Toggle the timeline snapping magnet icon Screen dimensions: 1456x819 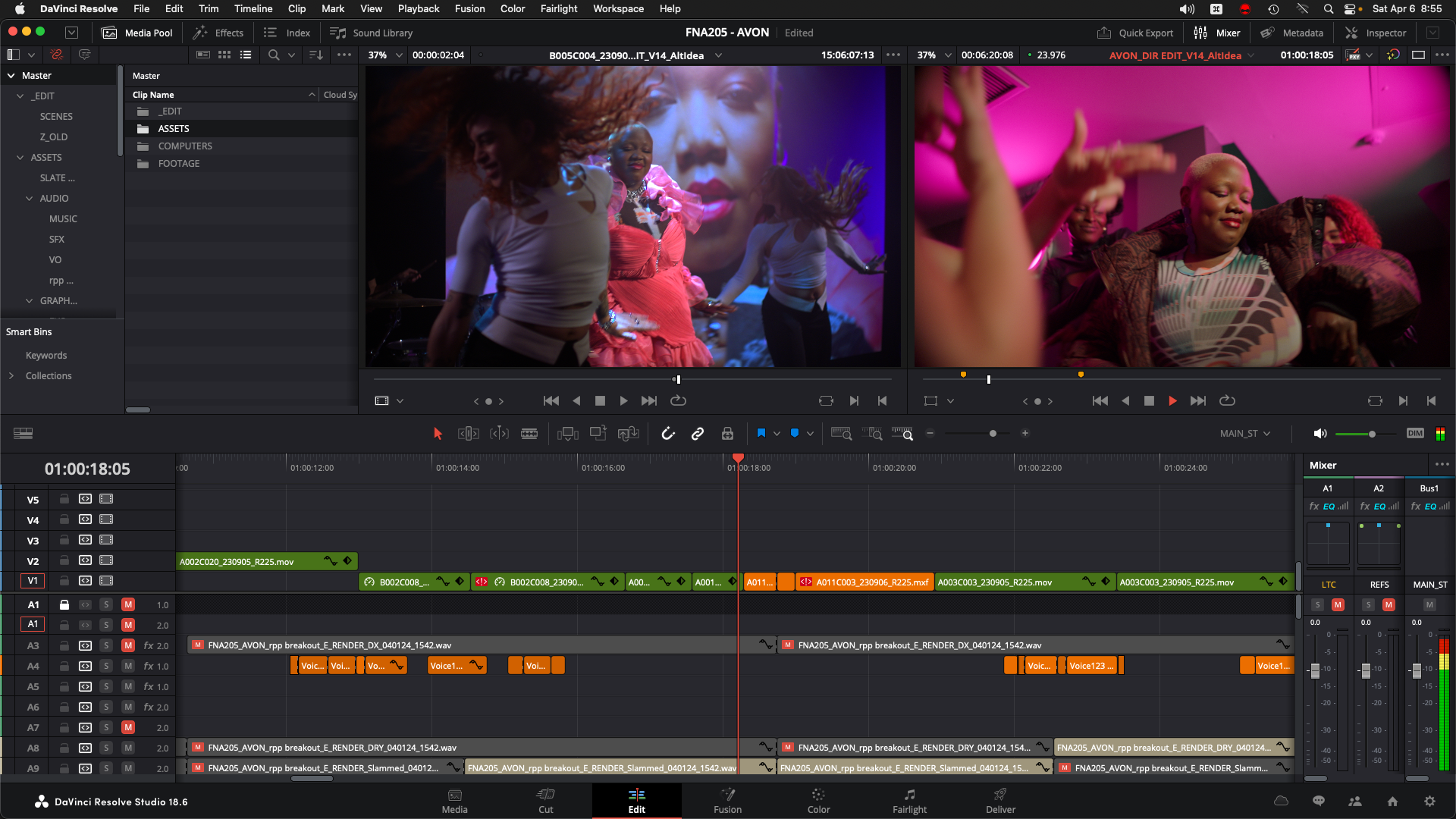pyautogui.click(x=667, y=434)
